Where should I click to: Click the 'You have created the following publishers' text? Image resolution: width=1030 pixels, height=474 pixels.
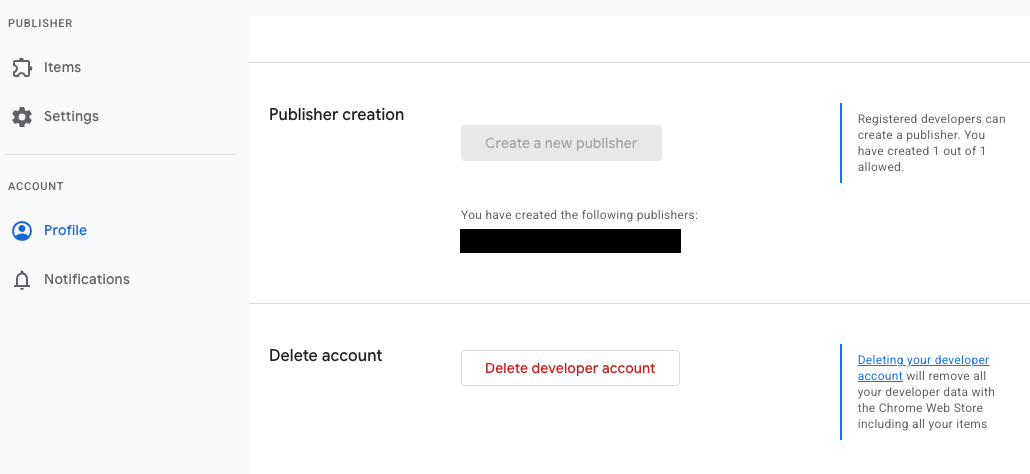click(x=579, y=215)
